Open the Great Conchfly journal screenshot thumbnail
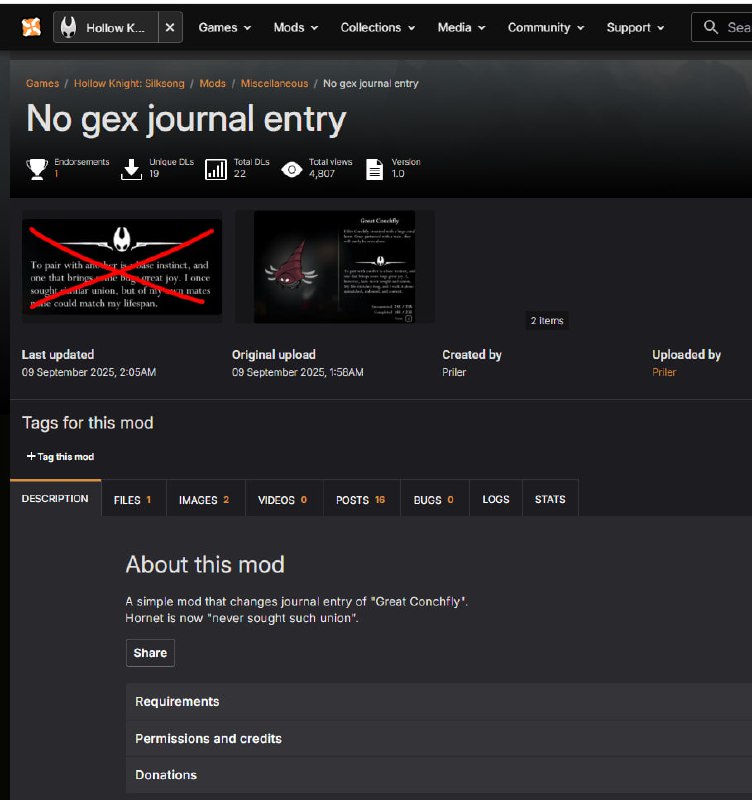Viewport: 752px width, 800px height. click(x=334, y=267)
